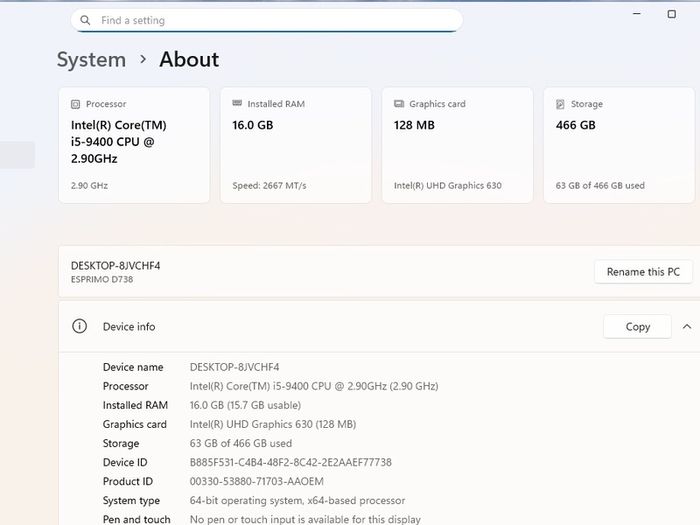
Task: Open the Installed RAM 16.0 GB card
Action: click(x=296, y=145)
